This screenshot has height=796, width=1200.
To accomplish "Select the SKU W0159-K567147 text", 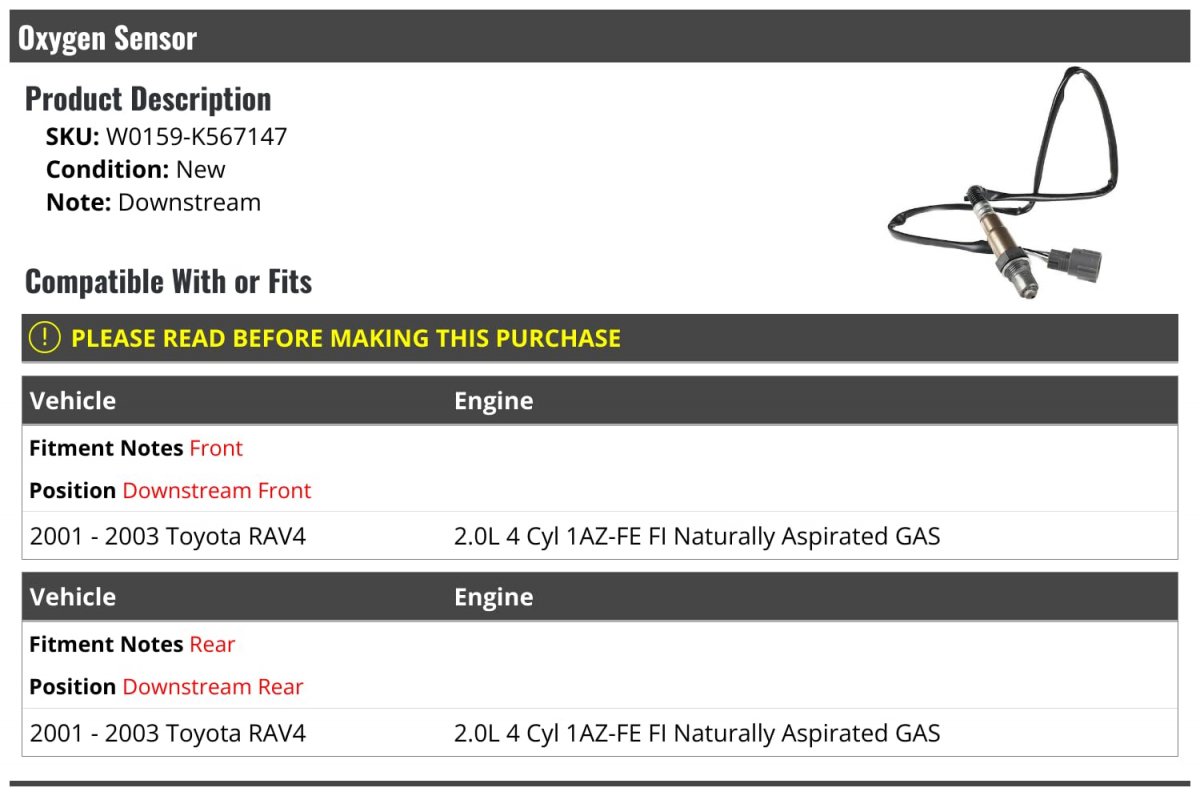I will pos(167,137).
